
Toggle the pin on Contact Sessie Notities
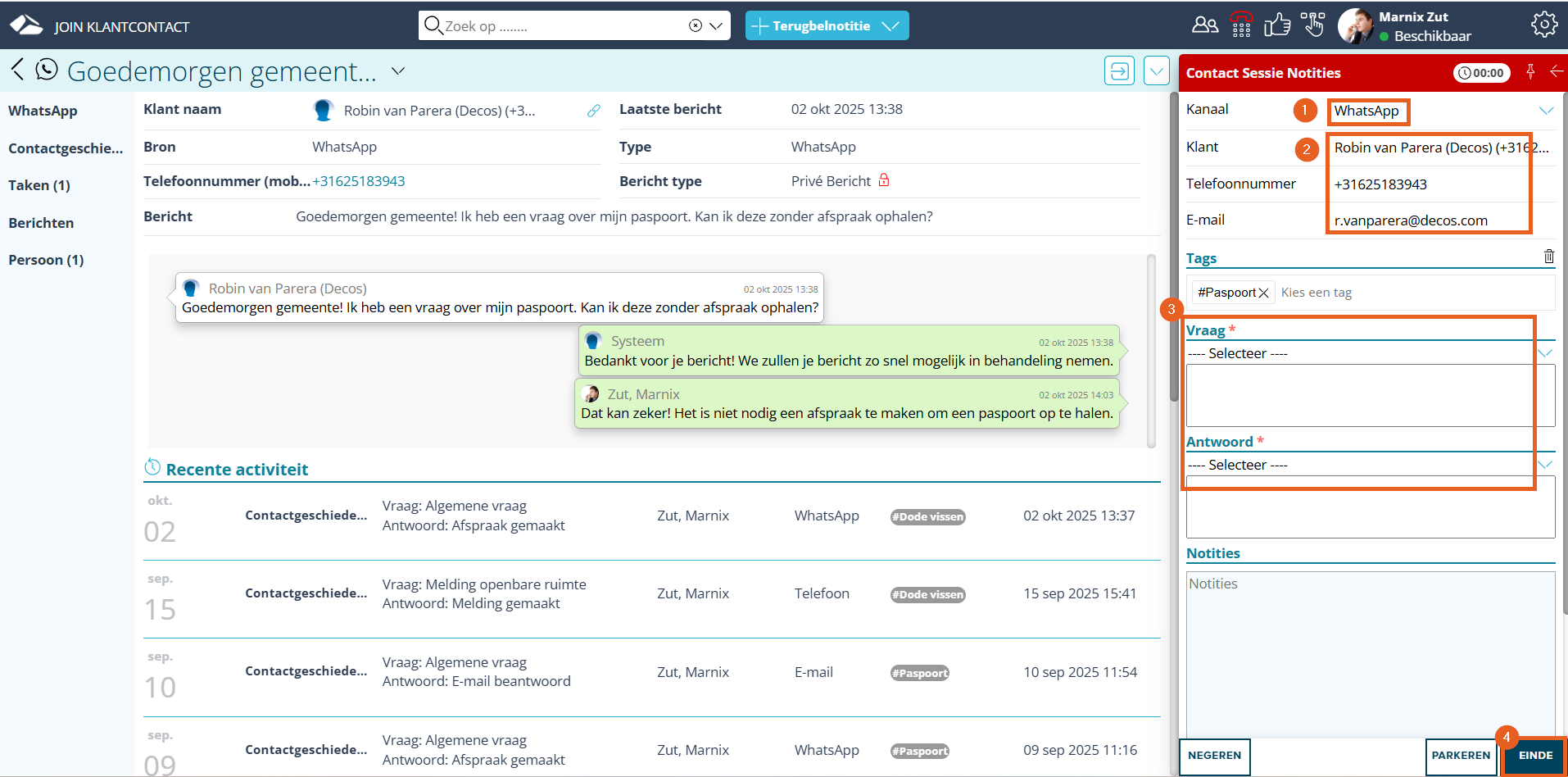1530,72
